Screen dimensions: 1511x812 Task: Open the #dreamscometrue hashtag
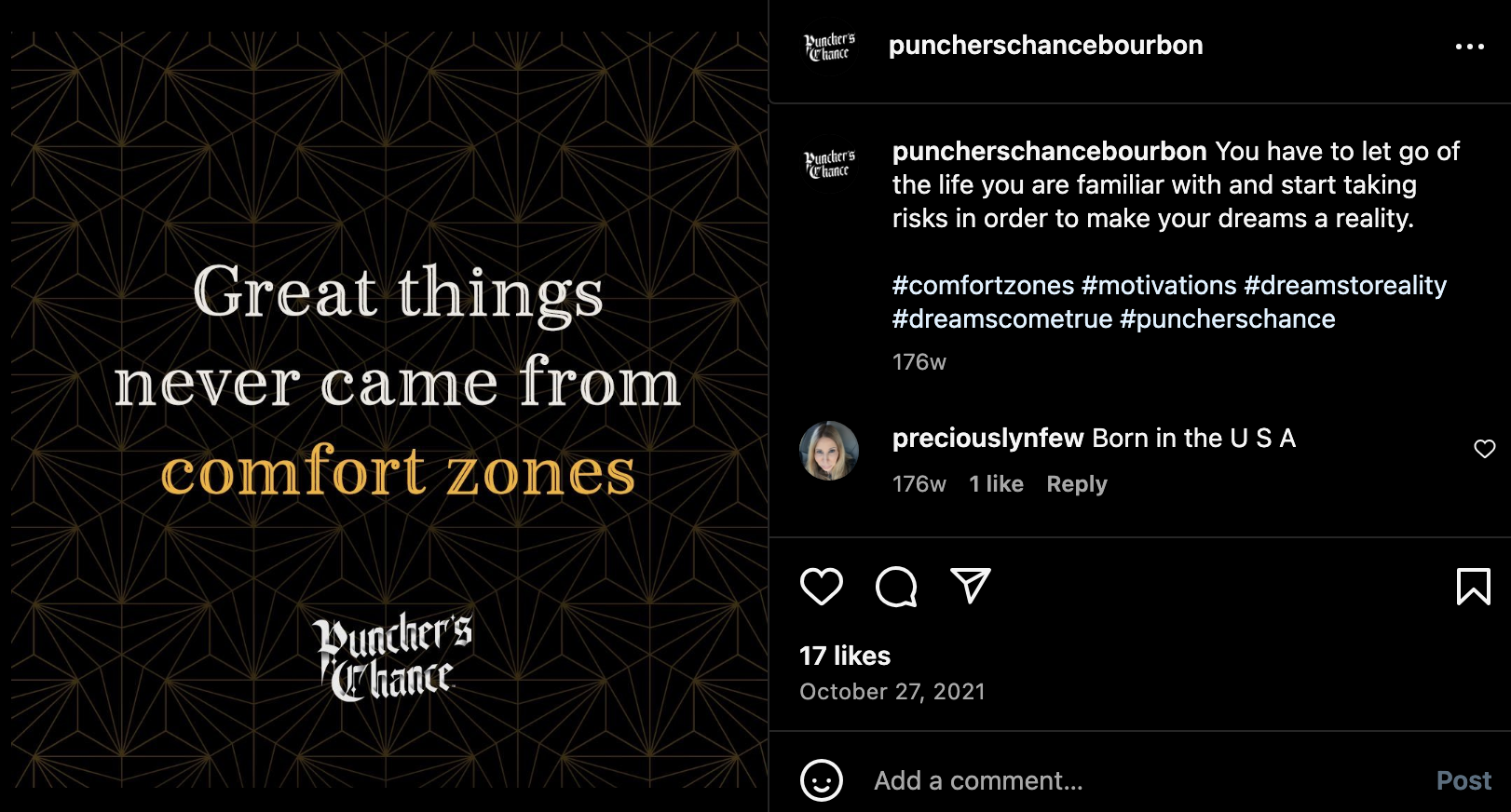(1001, 318)
